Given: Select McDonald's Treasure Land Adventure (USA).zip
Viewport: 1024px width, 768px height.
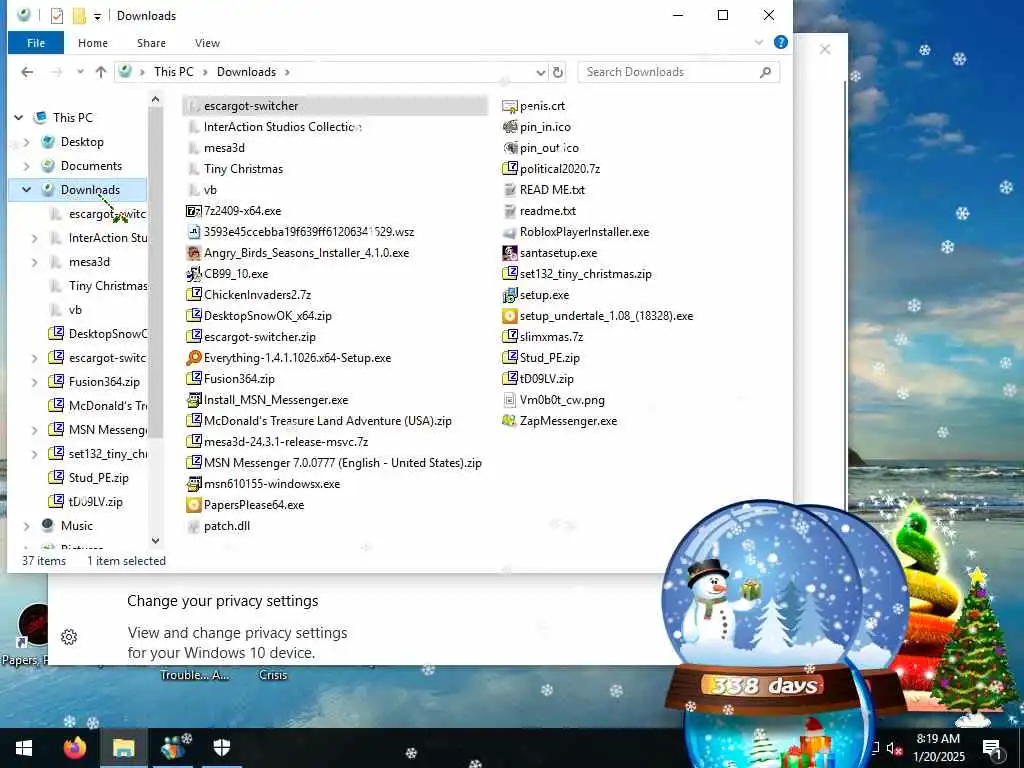Looking at the screenshot, I should coord(319,421).
